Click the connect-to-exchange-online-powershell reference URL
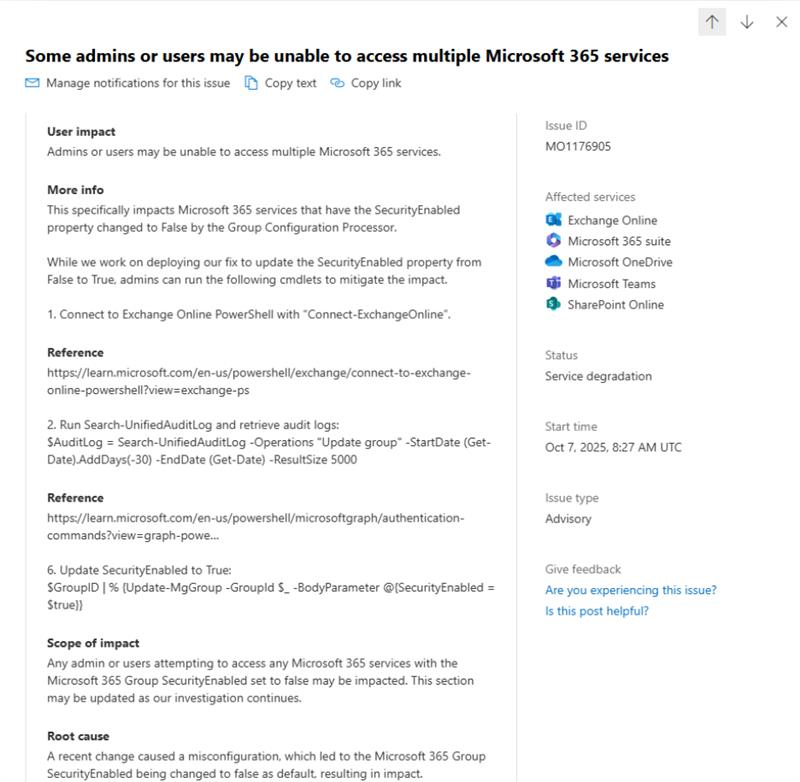The image size is (800, 782). (x=259, y=382)
